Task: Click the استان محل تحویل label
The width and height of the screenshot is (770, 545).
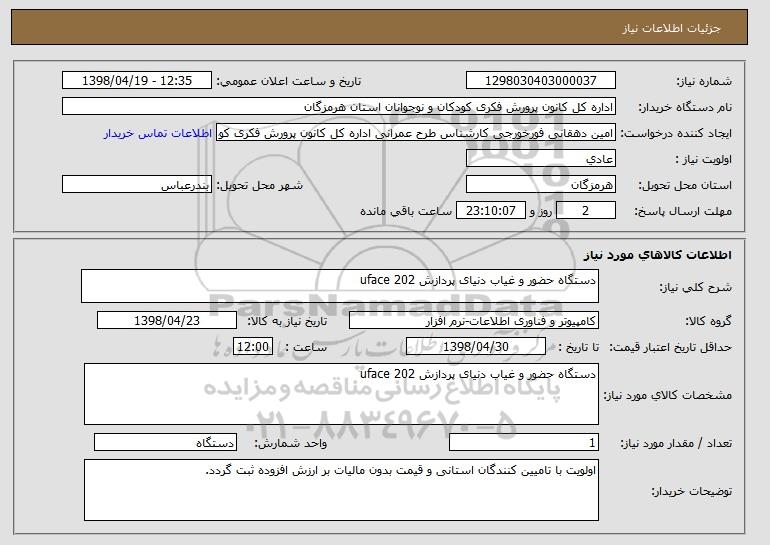Action: tap(685, 186)
